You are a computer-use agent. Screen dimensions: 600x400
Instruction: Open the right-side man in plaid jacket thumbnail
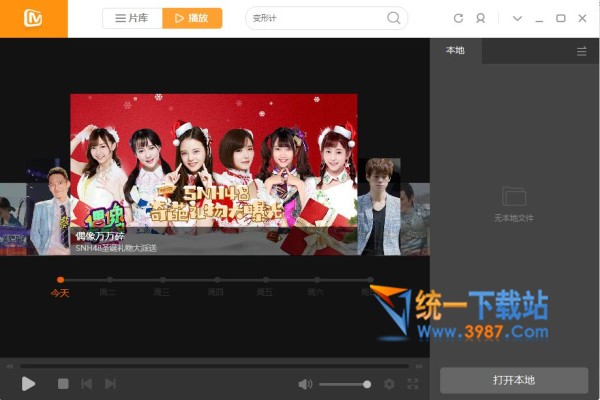(x=379, y=207)
